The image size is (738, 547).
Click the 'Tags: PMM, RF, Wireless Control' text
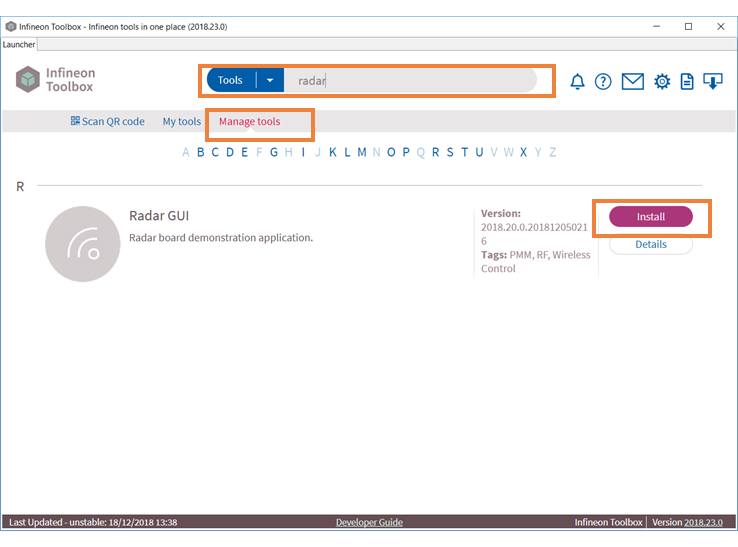536,261
